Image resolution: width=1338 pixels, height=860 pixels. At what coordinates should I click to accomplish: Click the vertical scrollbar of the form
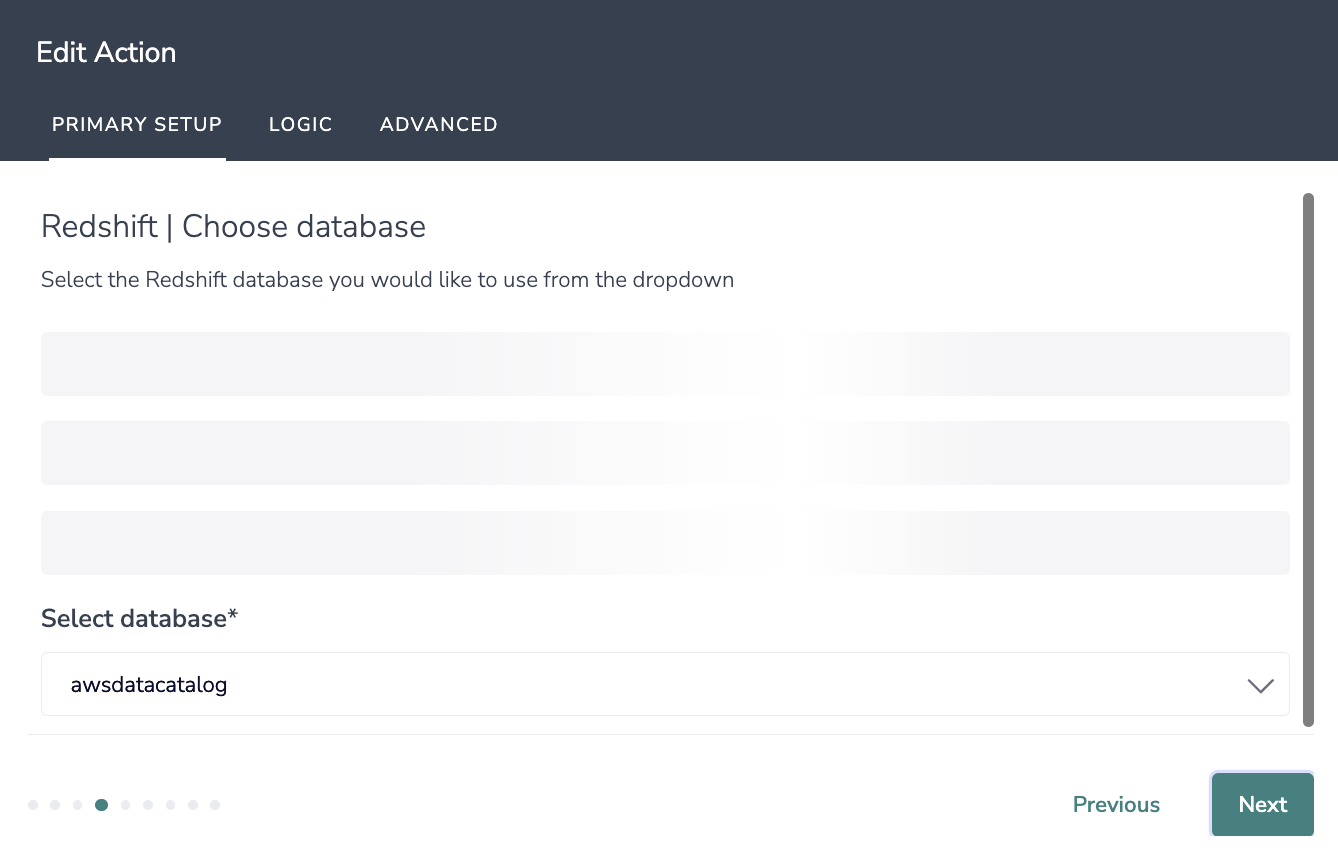tap(1308, 460)
